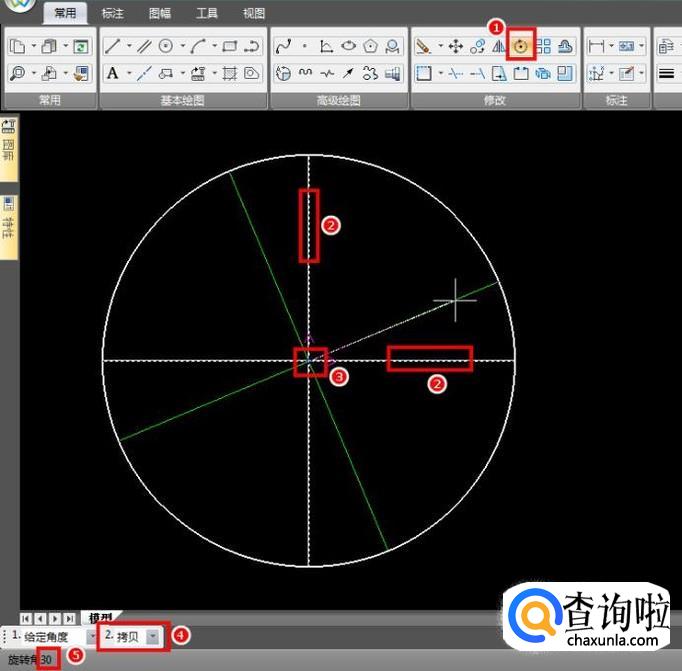The image size is (682, 671).
Task: Select the Polyline tool
Action: click(252, 46)
